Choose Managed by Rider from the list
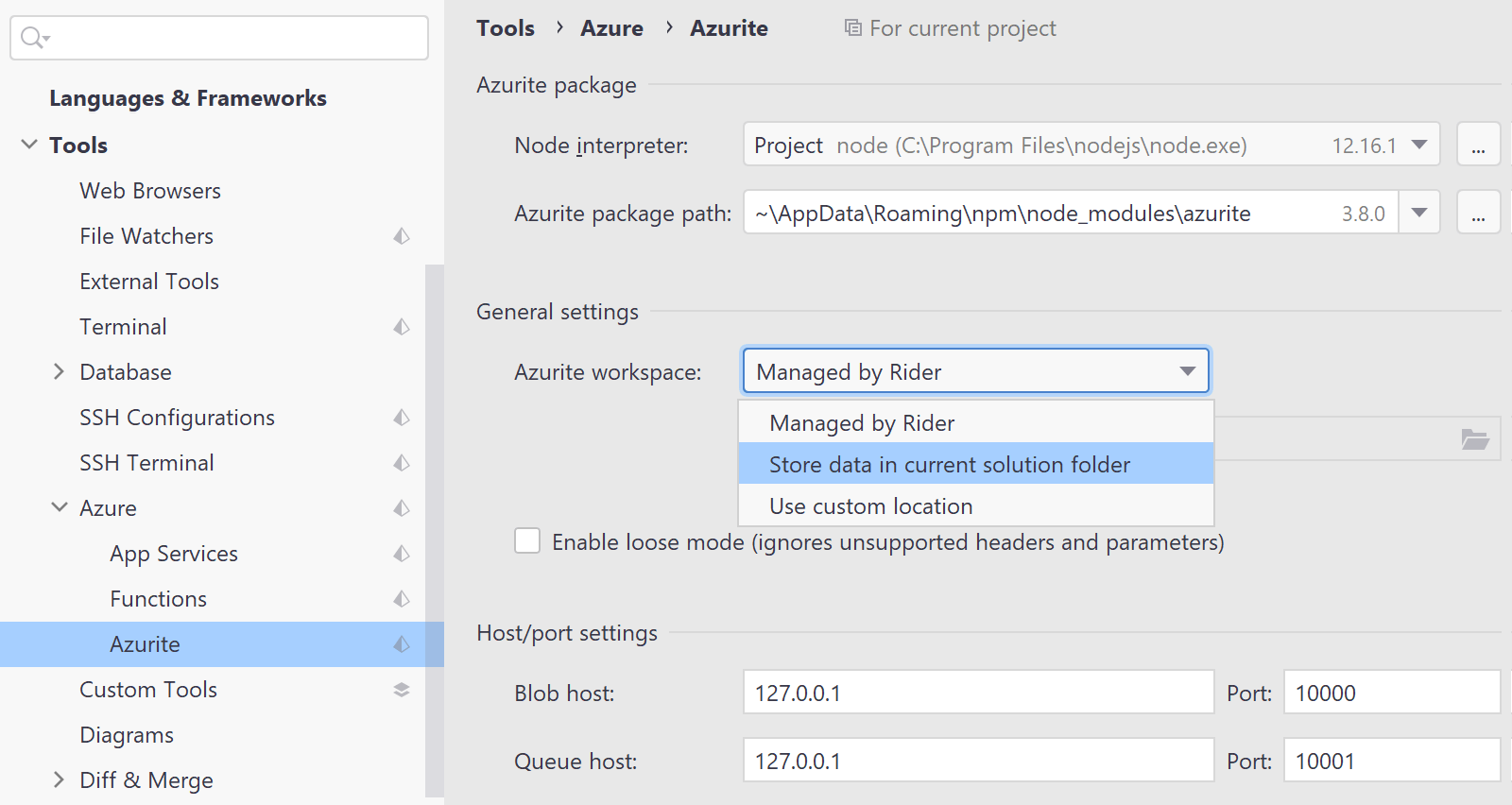Image resolution: width=1512 pixels, height=805 pixels. coord(976,423)
